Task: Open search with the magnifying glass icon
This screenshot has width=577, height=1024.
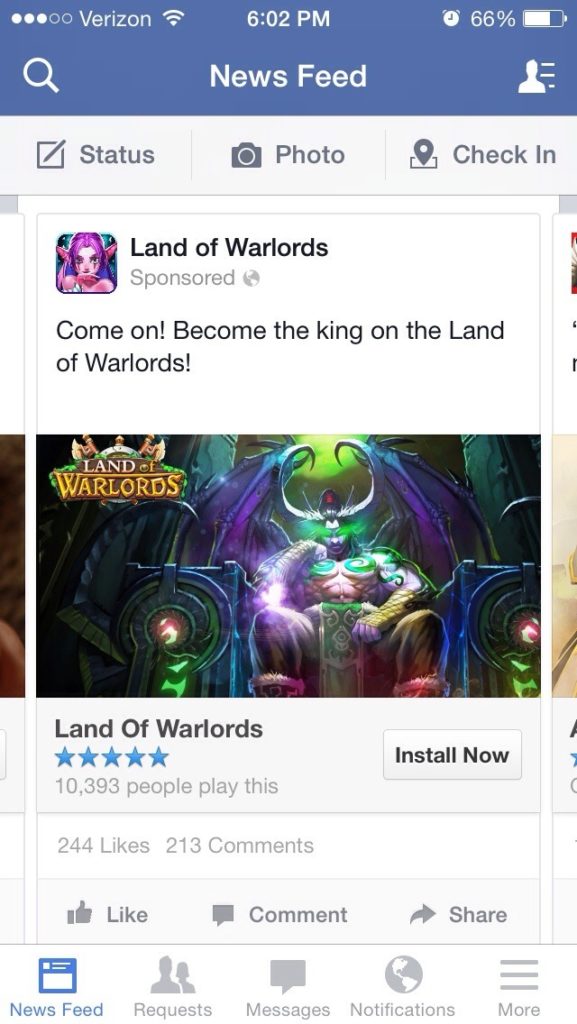Action: click(40, 76)
